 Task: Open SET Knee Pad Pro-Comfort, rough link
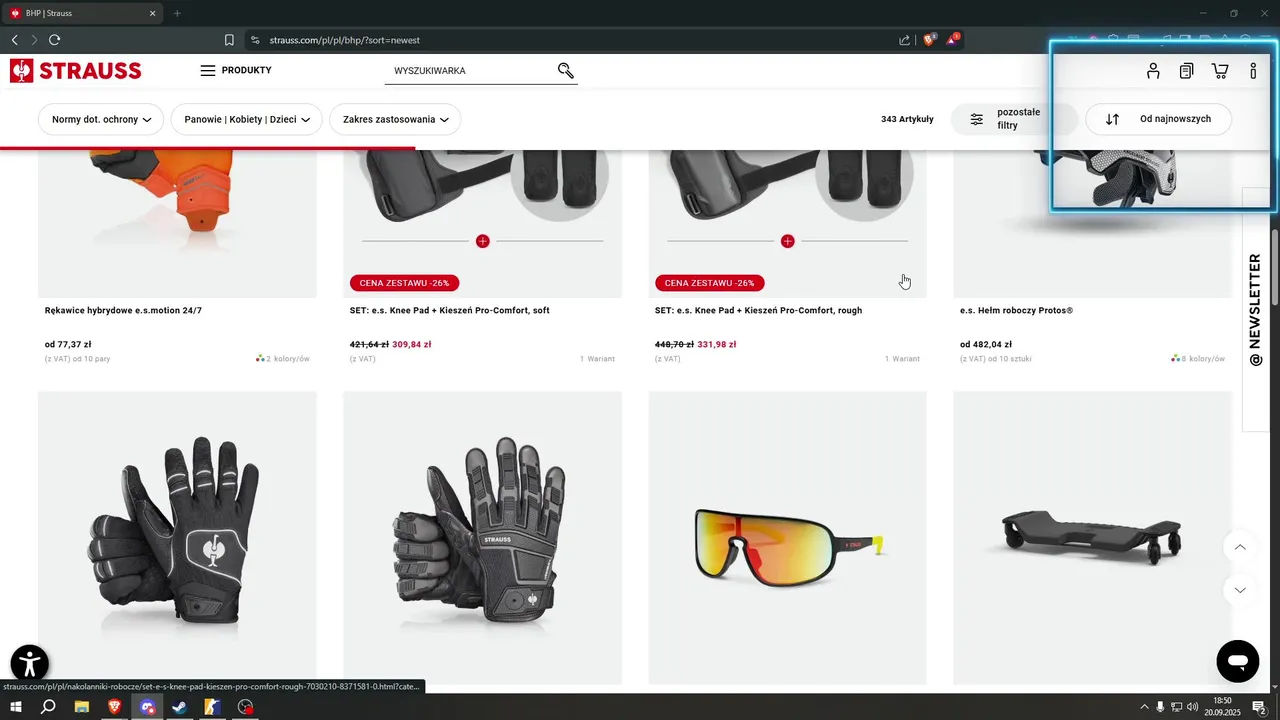758,310
